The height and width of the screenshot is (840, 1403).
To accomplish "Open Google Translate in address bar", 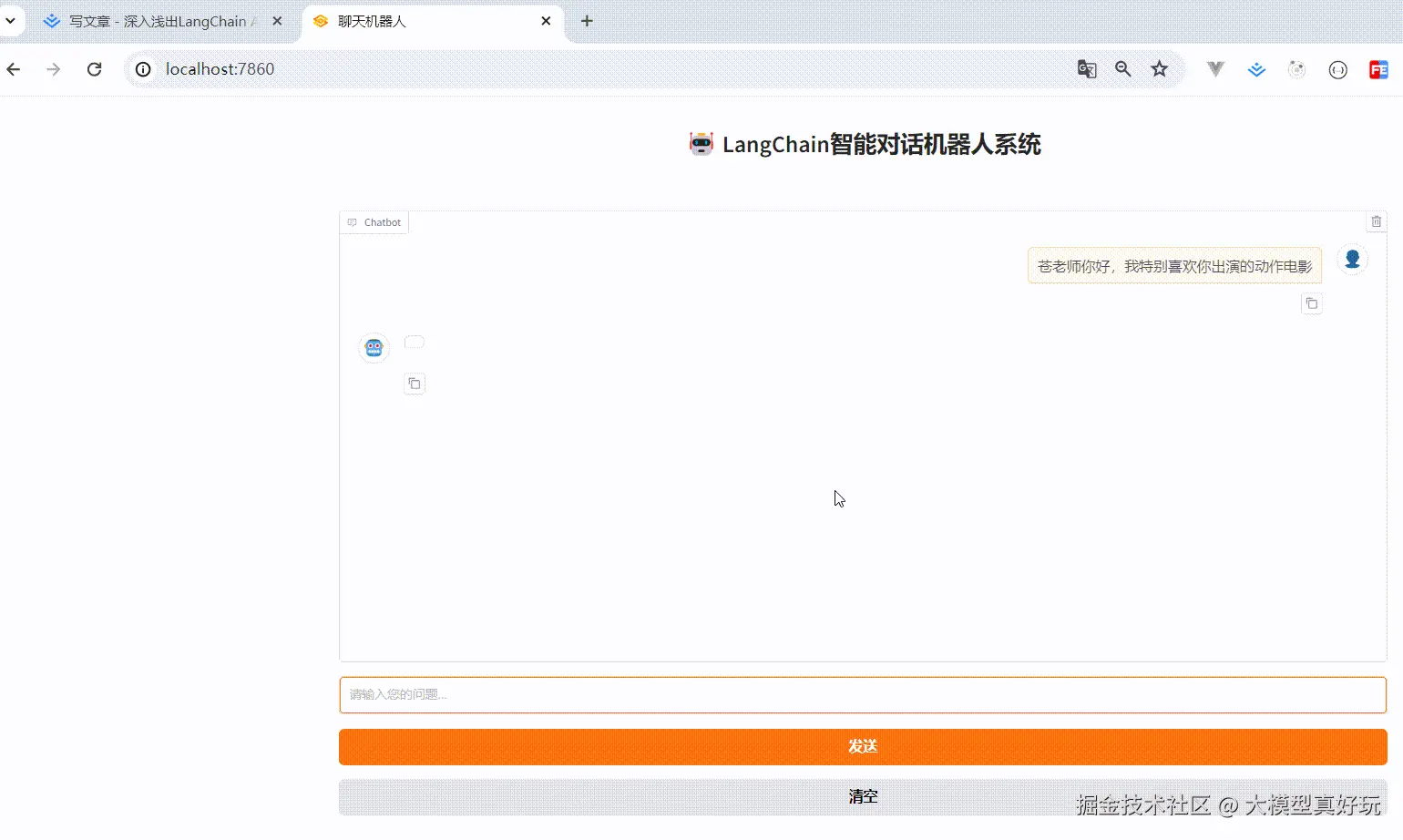I will click(x=1086, y=69).
